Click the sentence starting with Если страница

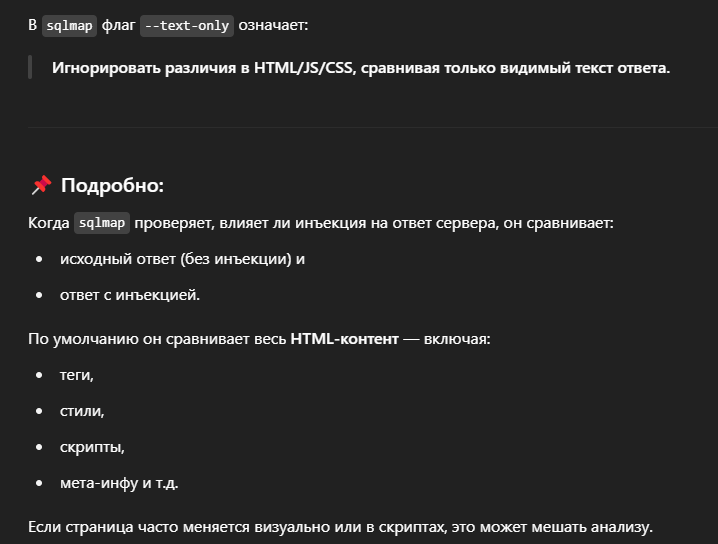coord(340,527)
